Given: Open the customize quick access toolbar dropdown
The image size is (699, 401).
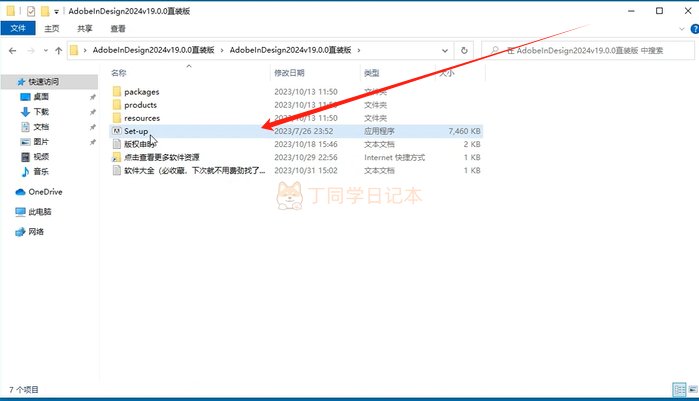Looking at the screenshot, I should click(56, 12).
